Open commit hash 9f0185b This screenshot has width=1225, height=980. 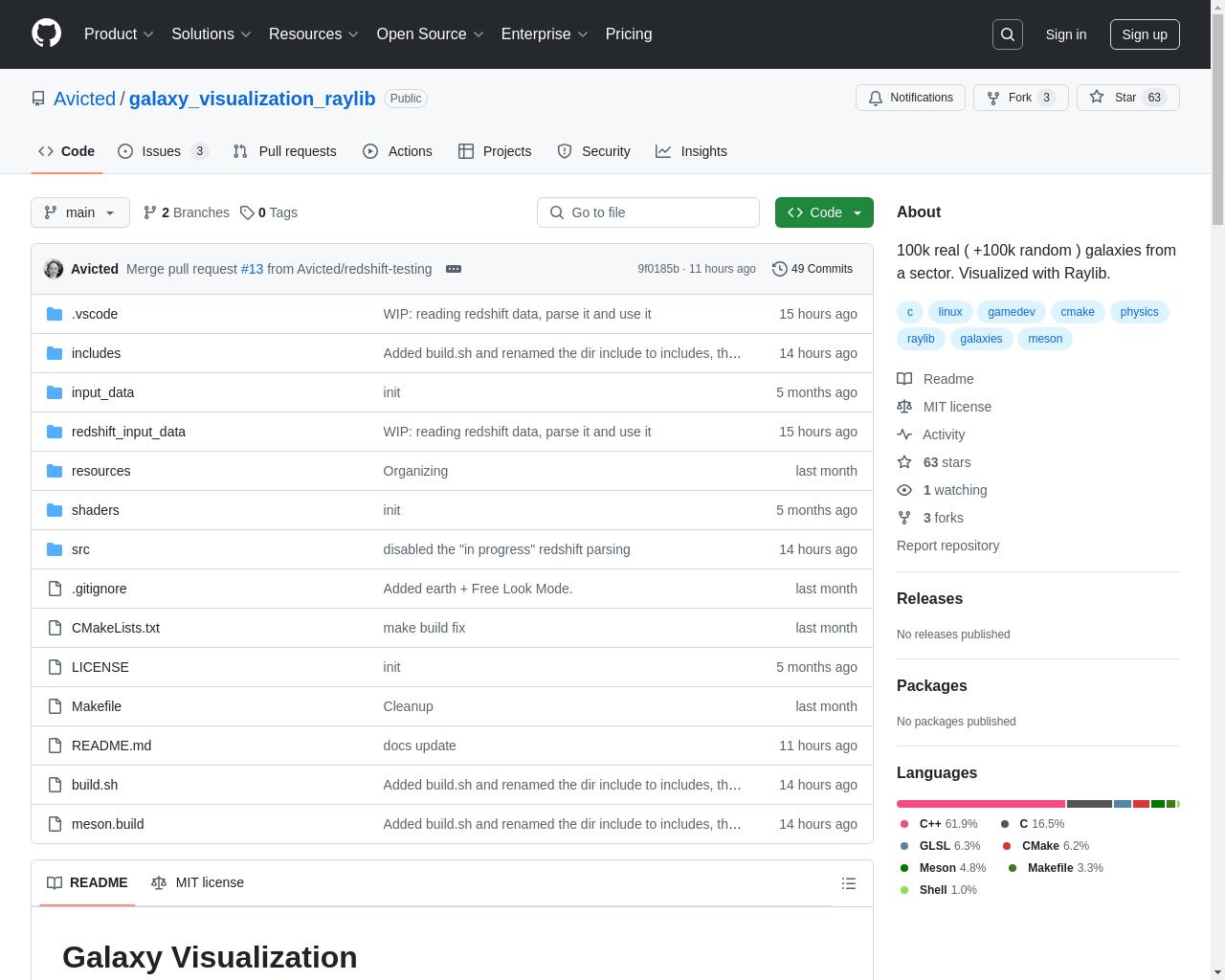coord(658,269)
